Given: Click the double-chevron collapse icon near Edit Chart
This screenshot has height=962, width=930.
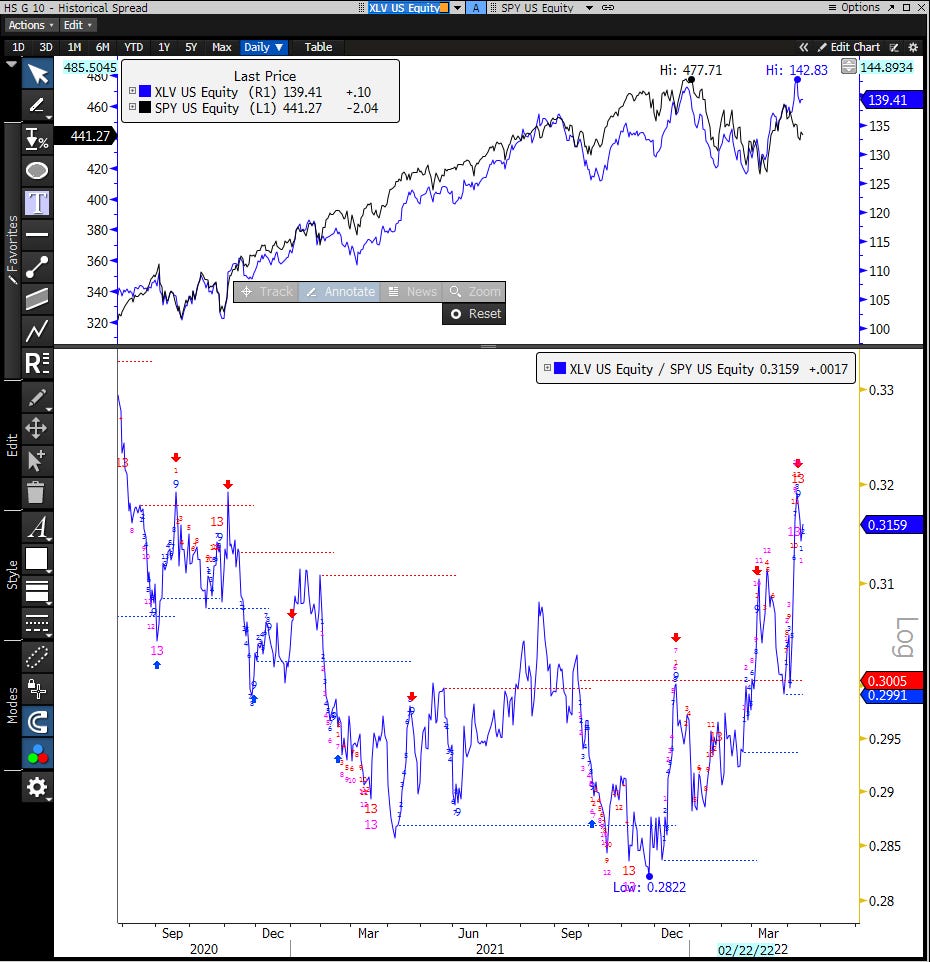Looking at the screenshot, I should pyautogui.click(x=804, y=47).
